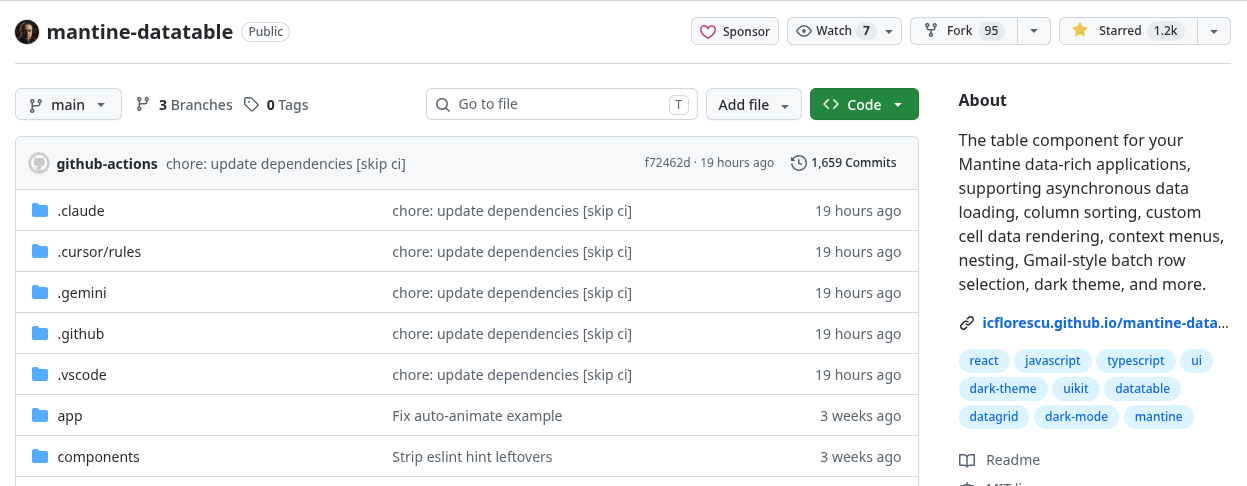Image resolution: width=1247 pixels, height=486 pixels.
Task: Click the link chain icon in About
Action: pos(967,323)
